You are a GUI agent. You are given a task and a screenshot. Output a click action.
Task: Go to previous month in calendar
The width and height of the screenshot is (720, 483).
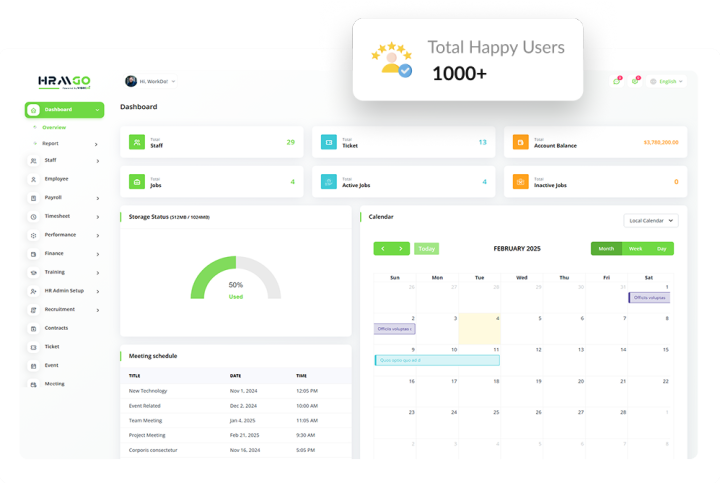click(x=382, y=249)
